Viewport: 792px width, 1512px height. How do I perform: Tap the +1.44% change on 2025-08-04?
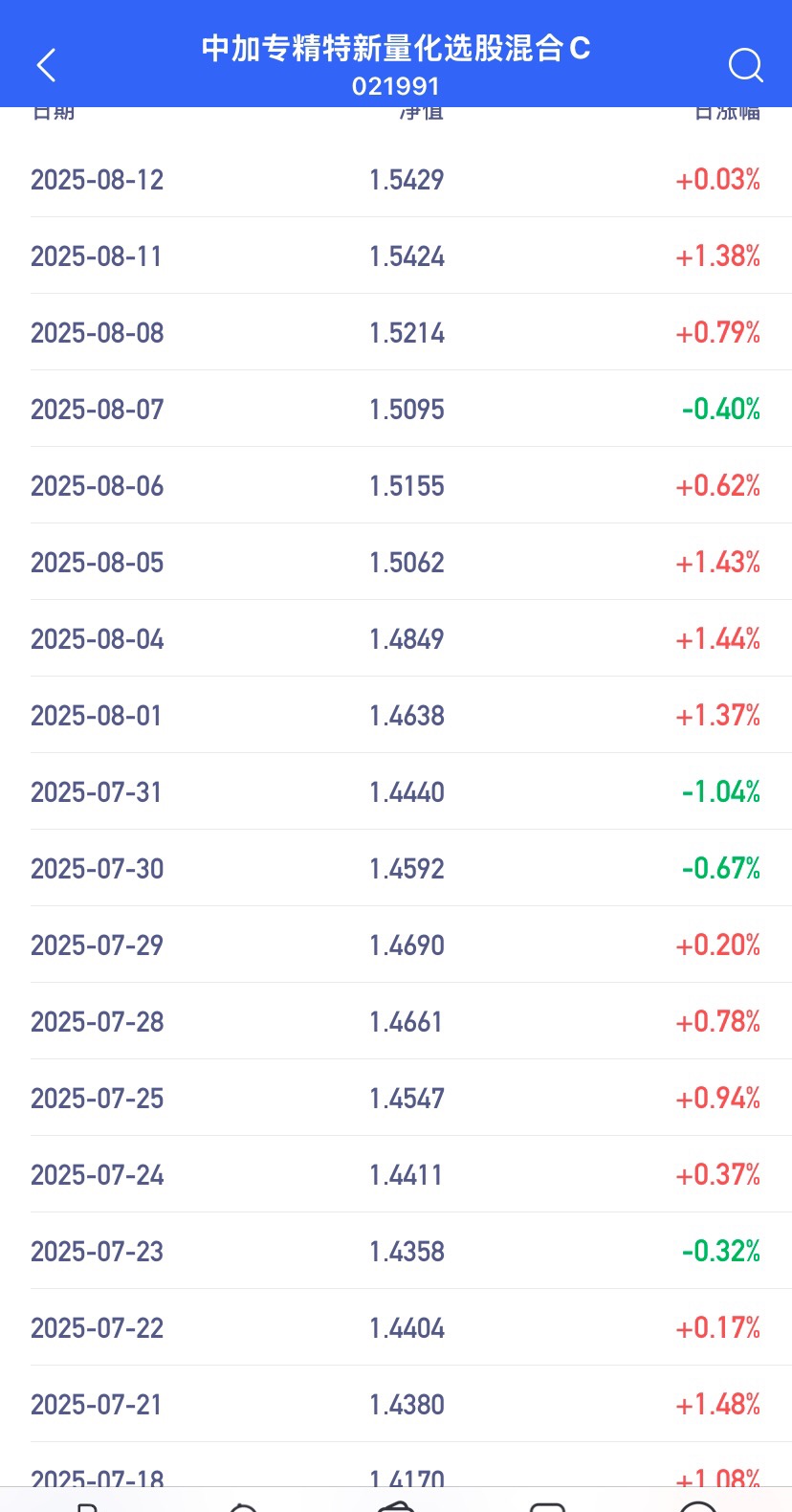point(717,639)
